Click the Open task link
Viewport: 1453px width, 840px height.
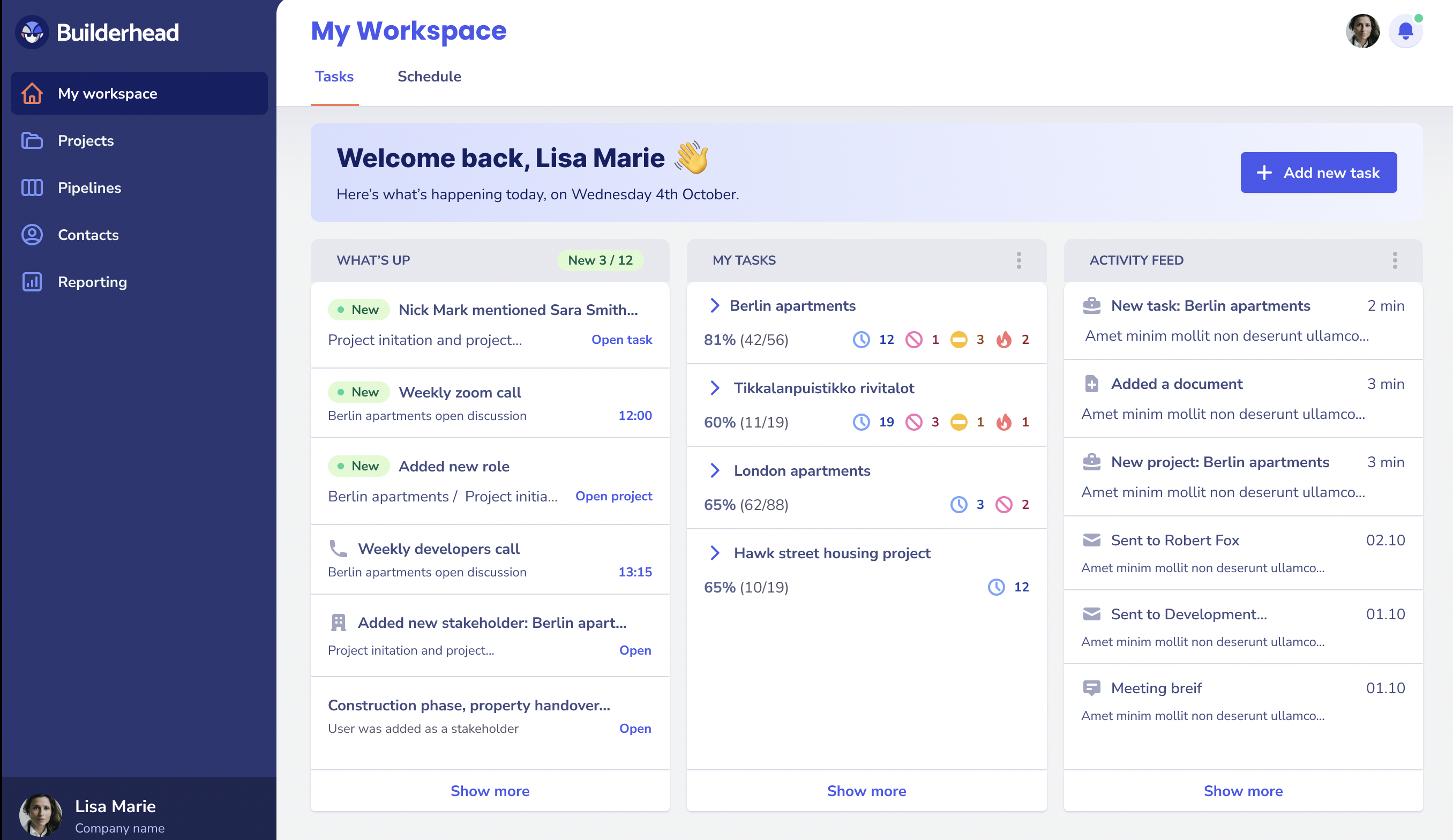[x=621, y=340]
